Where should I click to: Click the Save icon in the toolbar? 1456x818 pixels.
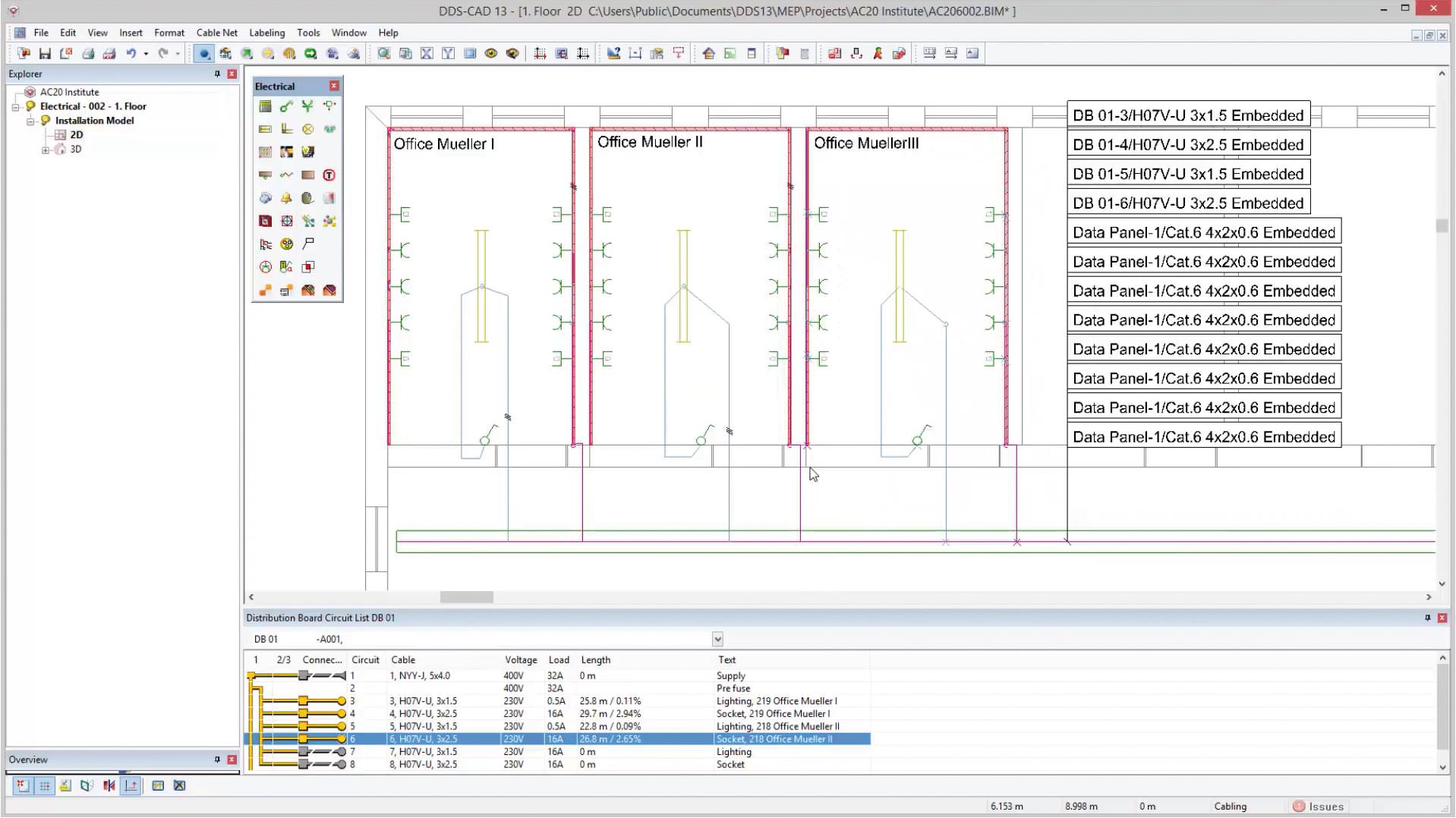click(44, 53)
